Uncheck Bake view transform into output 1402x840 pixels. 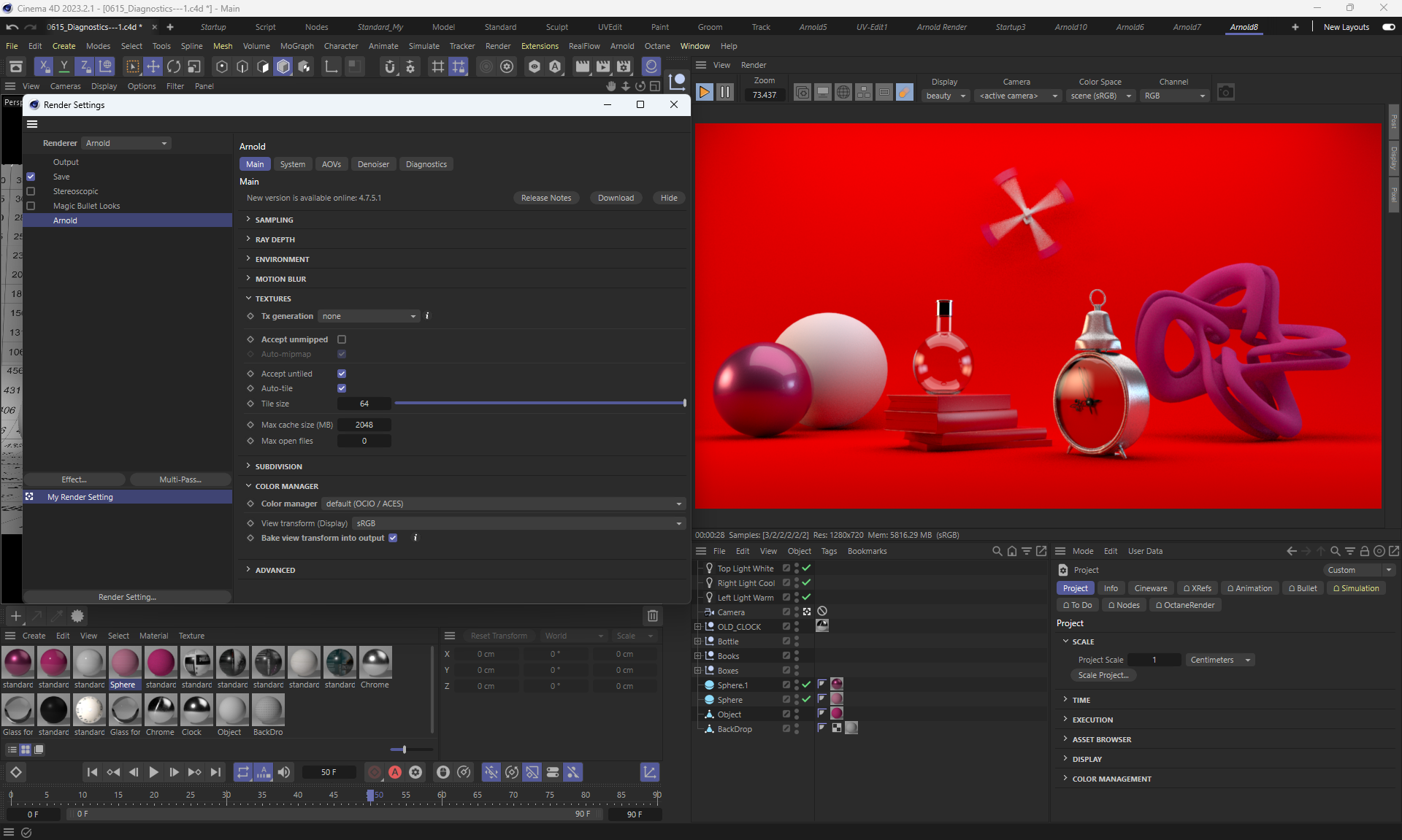[393, 538]
